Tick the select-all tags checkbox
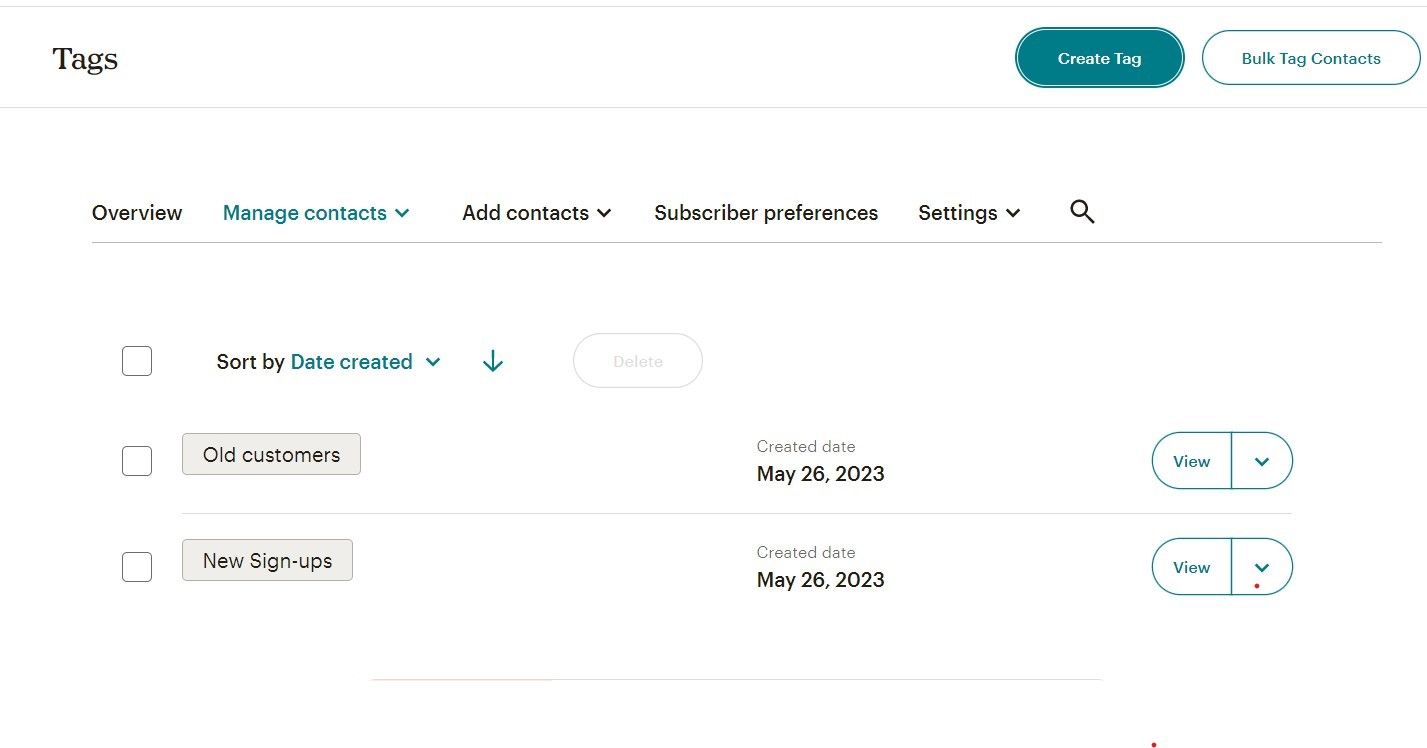 tap(137, 361)
